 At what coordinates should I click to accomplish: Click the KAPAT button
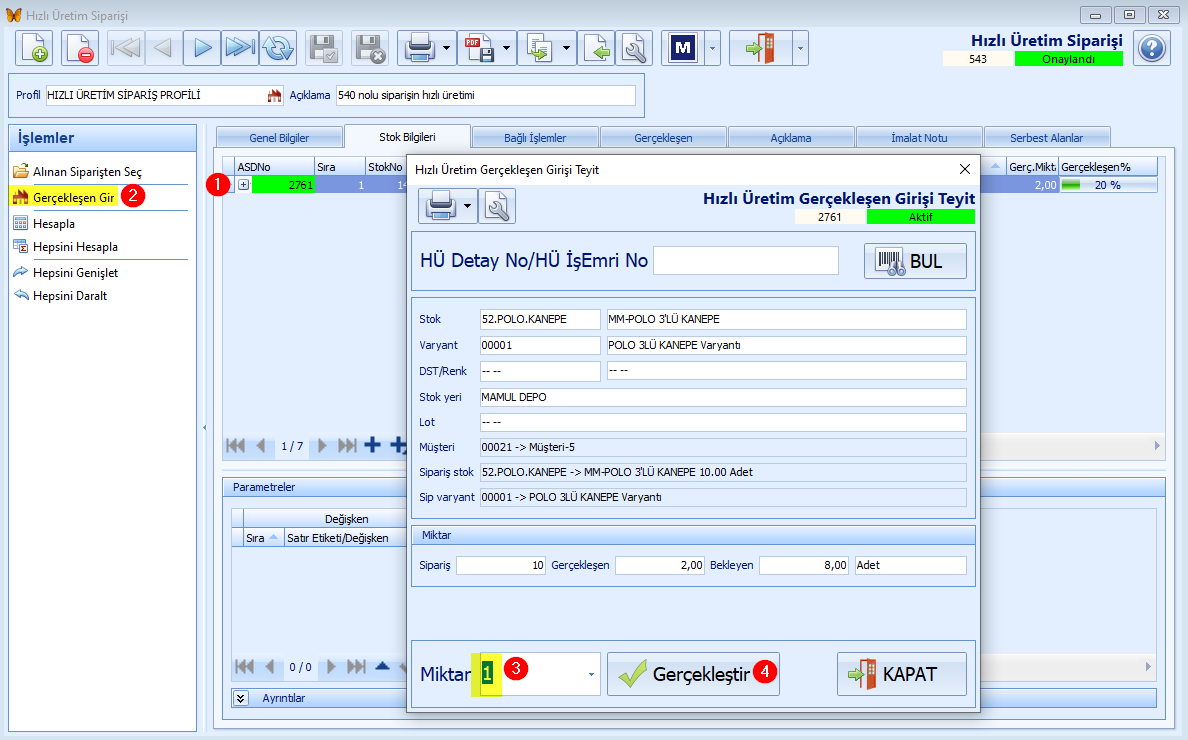pos(902,674)
